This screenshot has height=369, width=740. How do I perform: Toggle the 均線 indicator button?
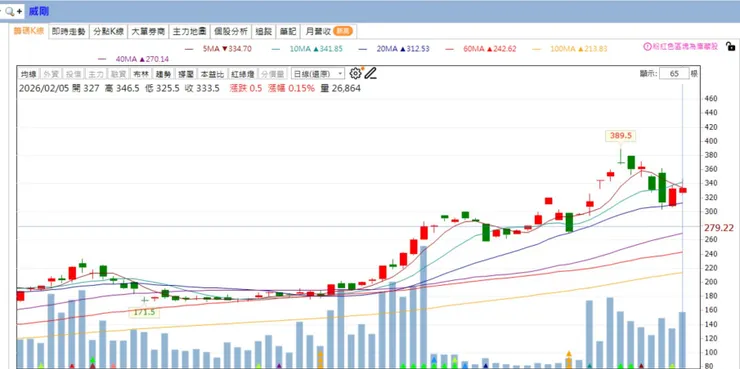tap(29, 74)
